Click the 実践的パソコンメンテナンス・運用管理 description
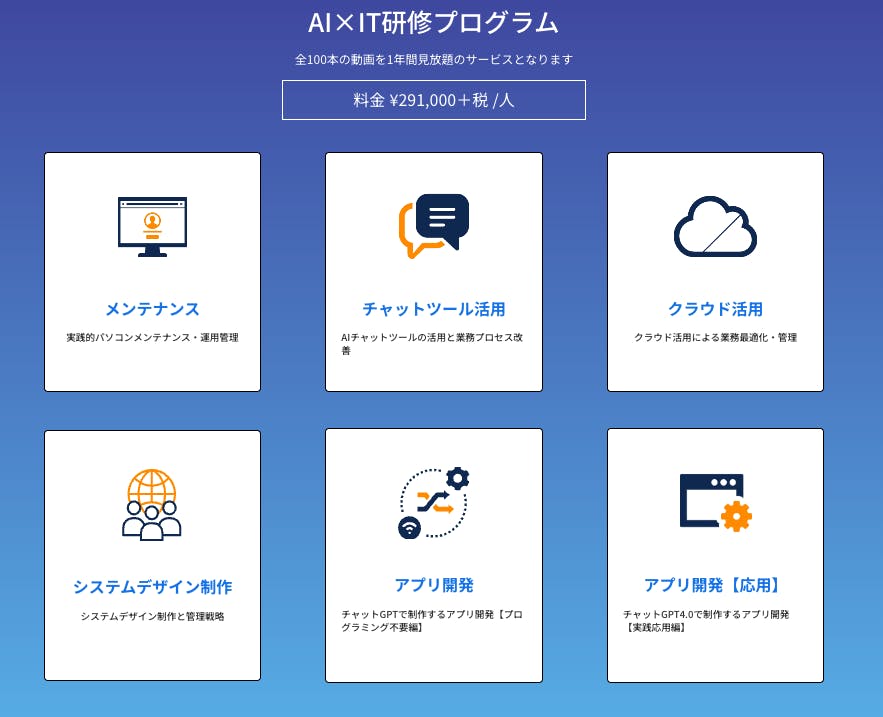 152,338
